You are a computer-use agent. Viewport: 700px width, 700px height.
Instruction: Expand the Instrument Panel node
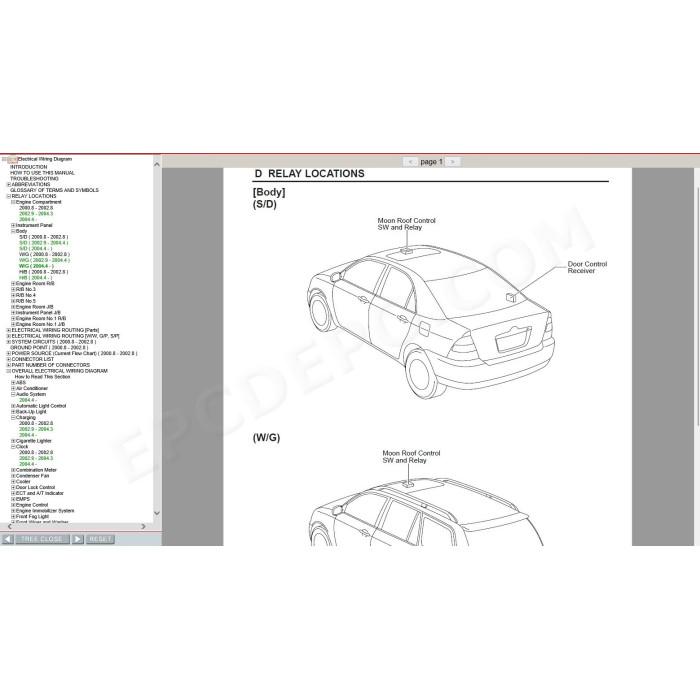(13, 225)
